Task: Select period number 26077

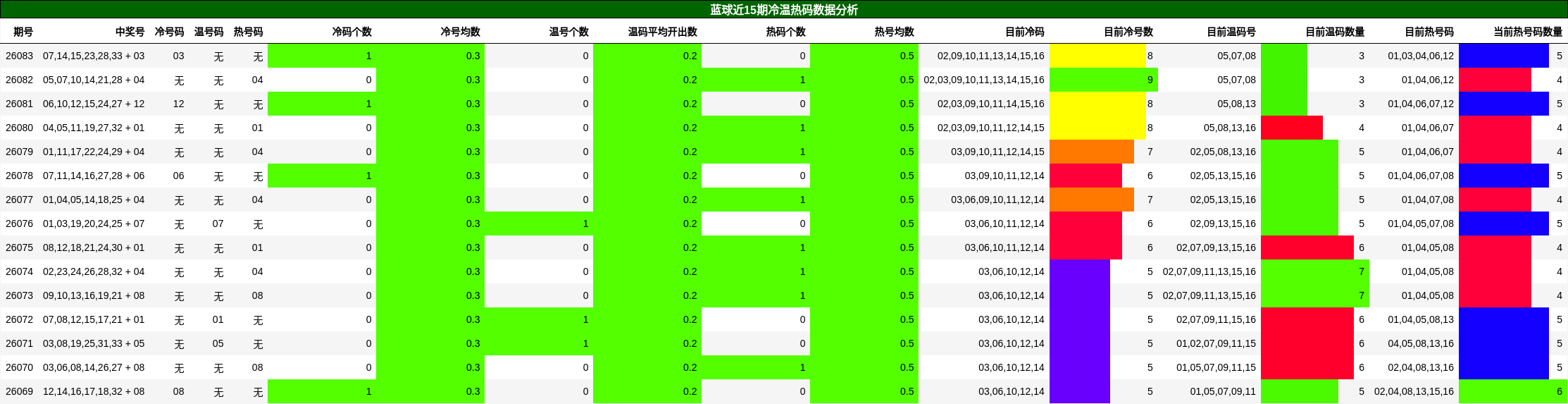Action: [19, 200]
